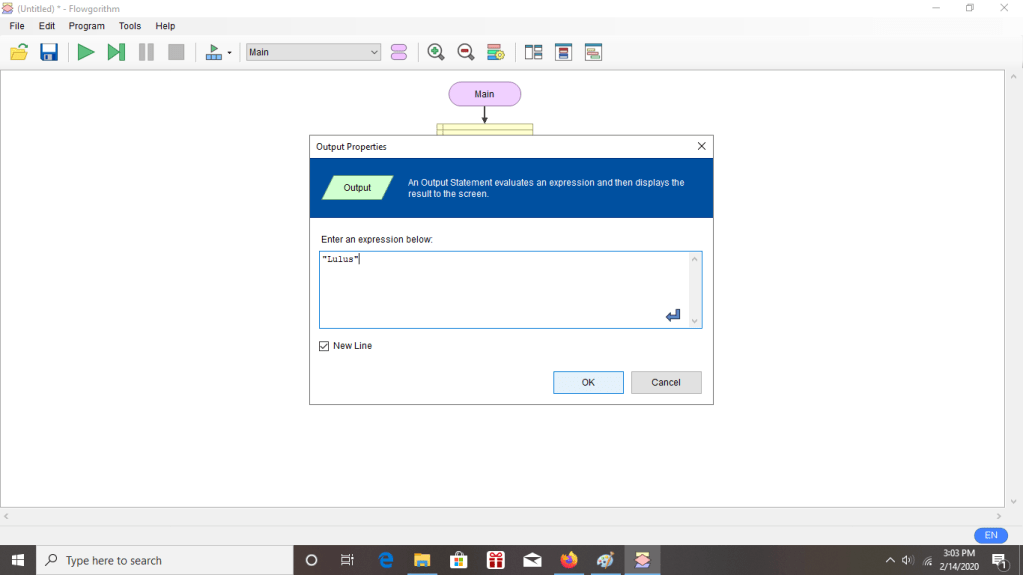Click the blue enter-arrow icon in expression box
Screen dimensions: 1023x575
pyautogui.click(x=673, y=316)
